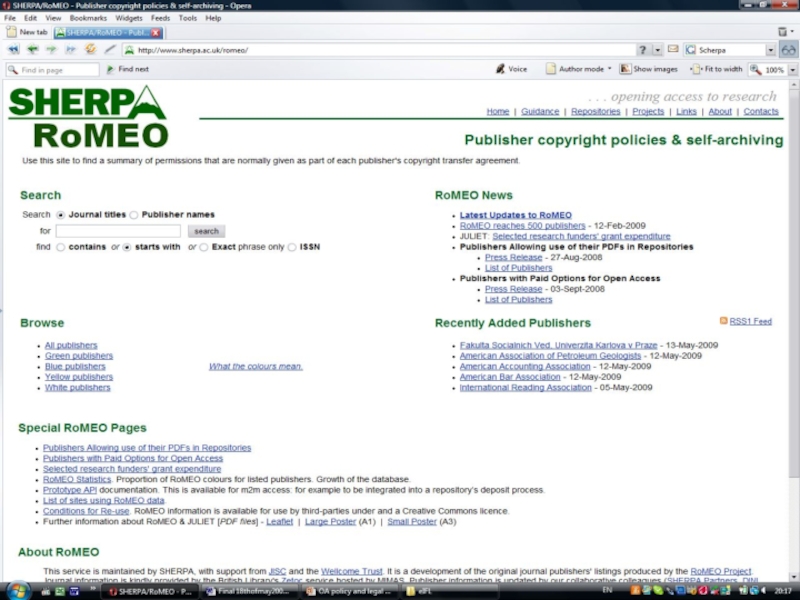
Task: Open the All publishers link
Action: [71, 345]
